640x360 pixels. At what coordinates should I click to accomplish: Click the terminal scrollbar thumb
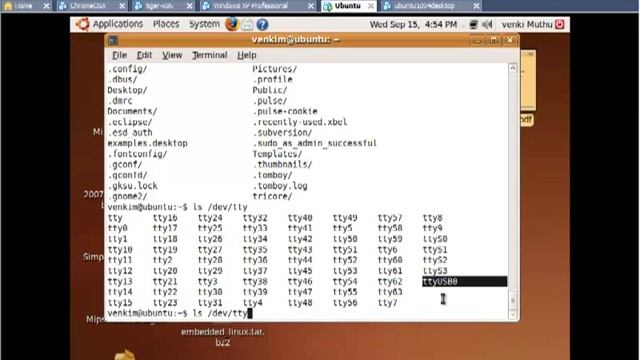pyautogui.click(x=513, y=300)
